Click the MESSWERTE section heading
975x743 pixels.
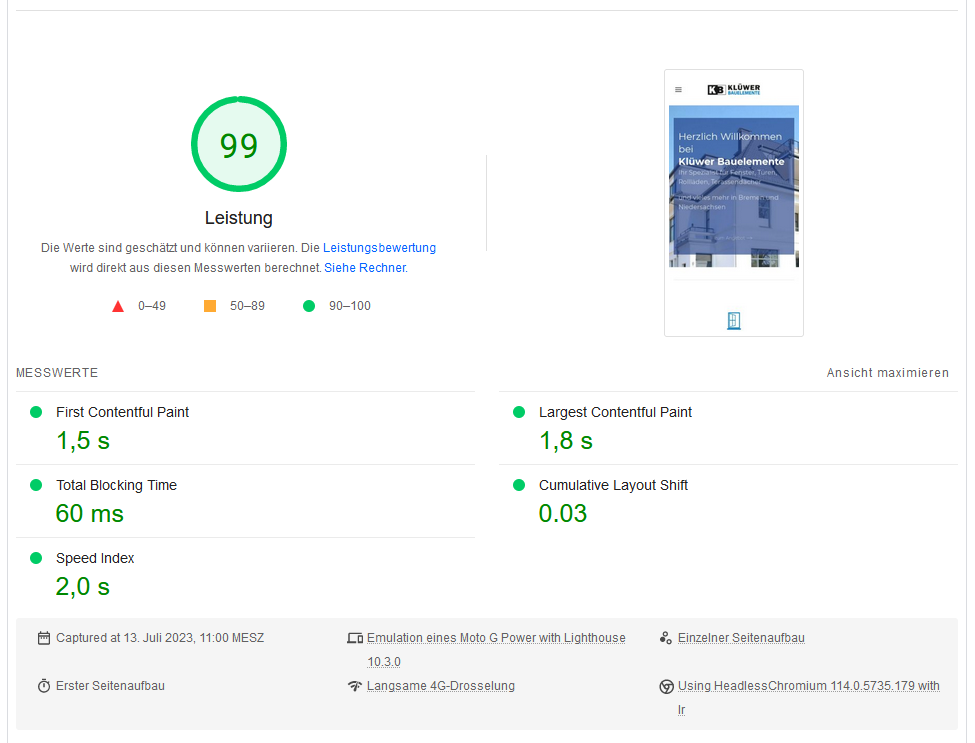tap(57, 372)
